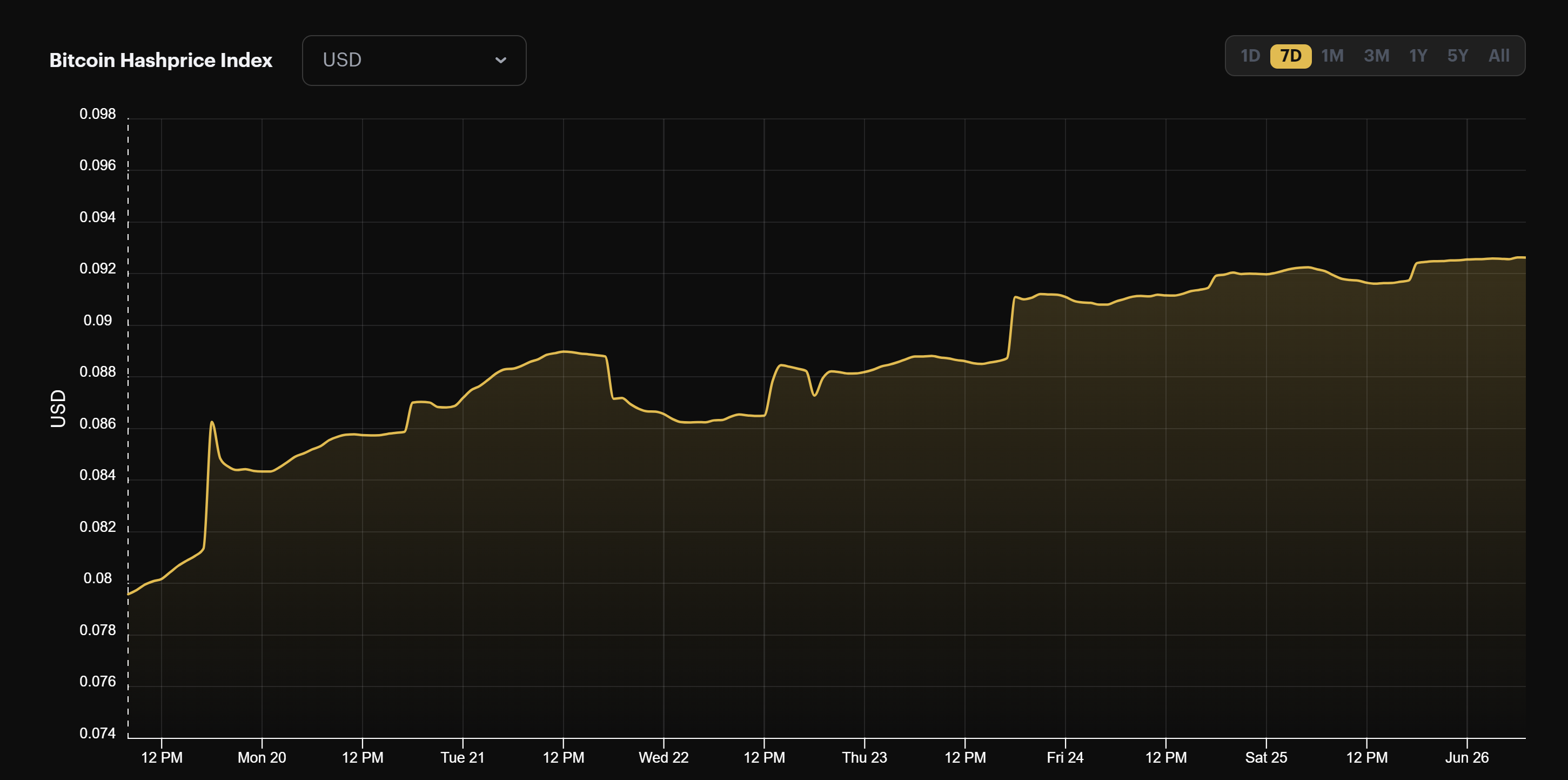The width and height of the screenshot is (1568, 780).
Task: Click the Tue 21 date label
Action: pos(463,757)
